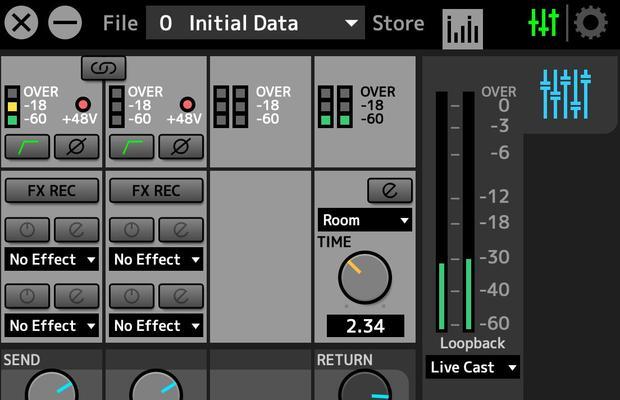This screenshot has height=400, width=620.
Task: Turn on channel 1 first effect power
Action: (x=27, y=230)
